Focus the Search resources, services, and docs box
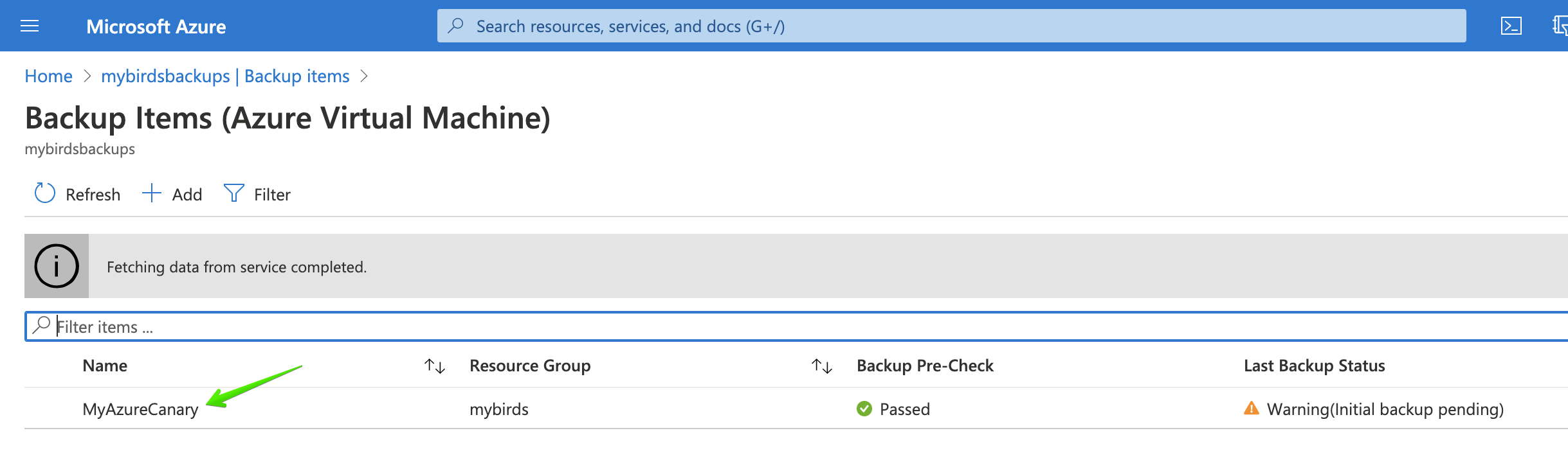Image resolution: width=1568 pixels, height=469 pixels. pyautogui.click(x=951, y=26)
